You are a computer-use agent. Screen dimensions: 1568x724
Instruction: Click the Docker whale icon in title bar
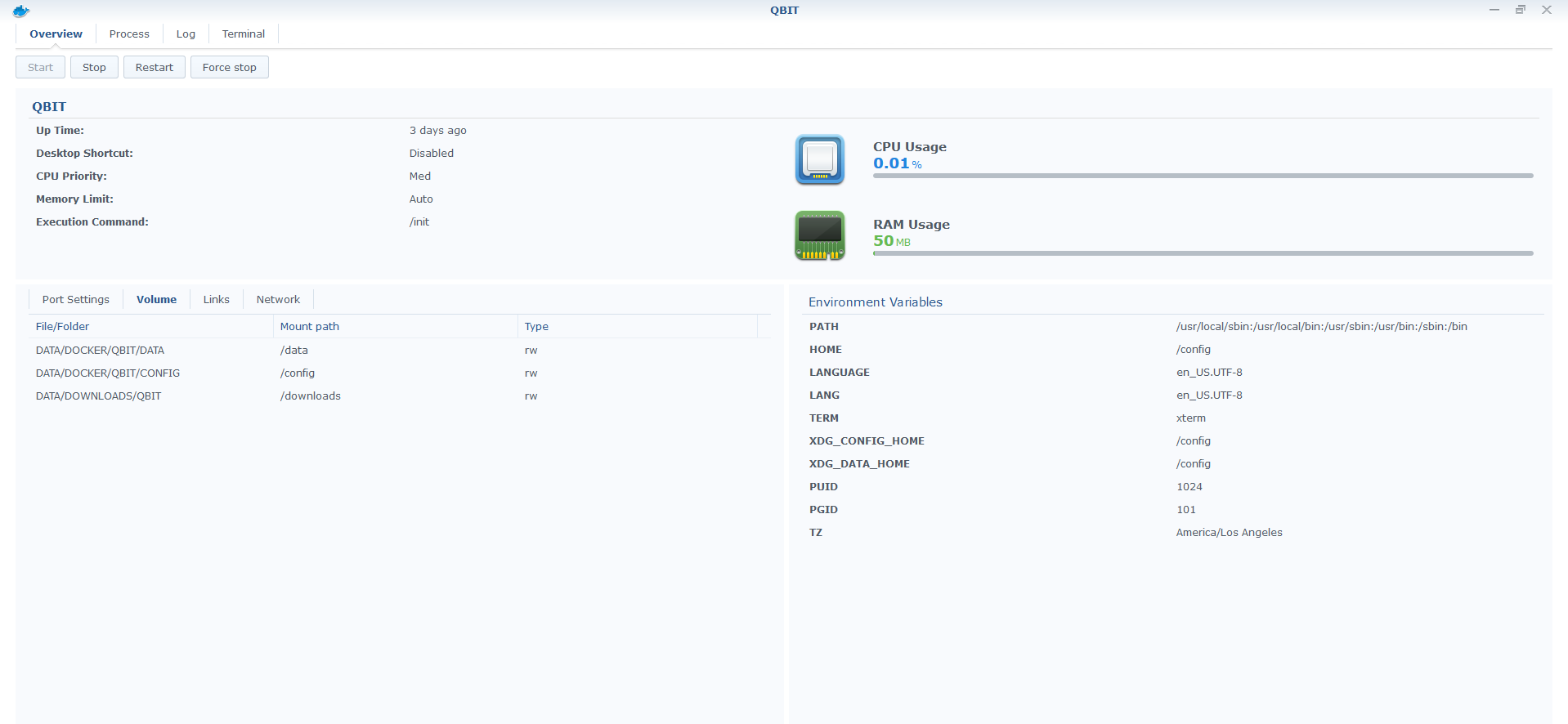[x=21, y=11]
